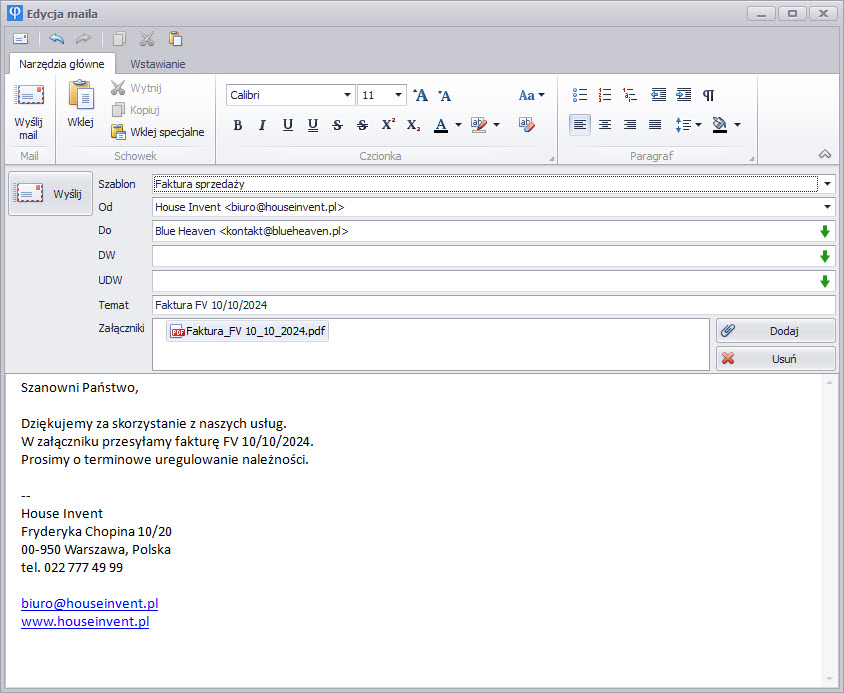This screenshot has width=844, height=693.
Task: Open the Calibri font name dropdown
Action: point(347,95)
